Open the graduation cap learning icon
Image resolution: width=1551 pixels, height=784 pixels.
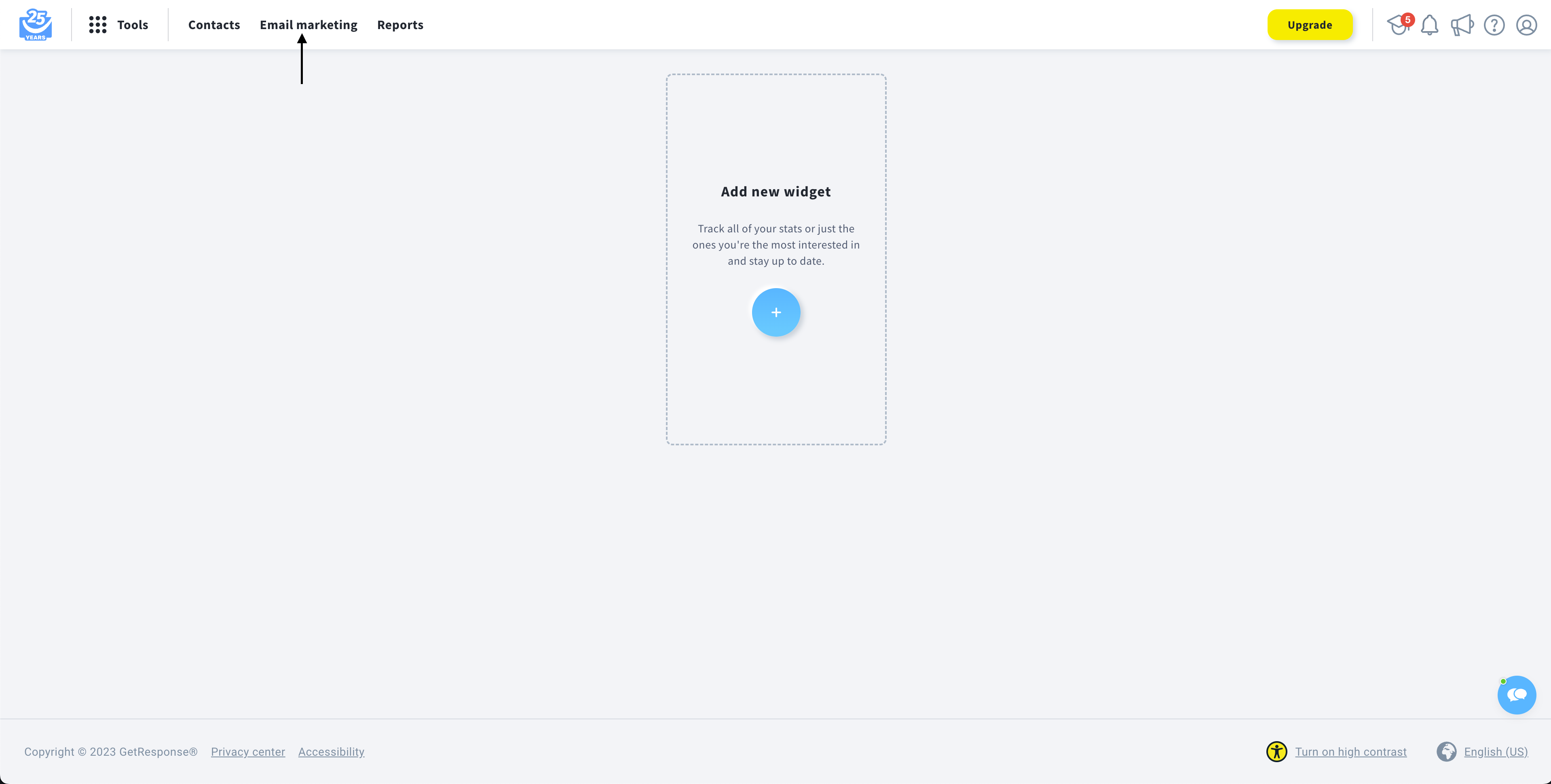tap(1399, 25)
